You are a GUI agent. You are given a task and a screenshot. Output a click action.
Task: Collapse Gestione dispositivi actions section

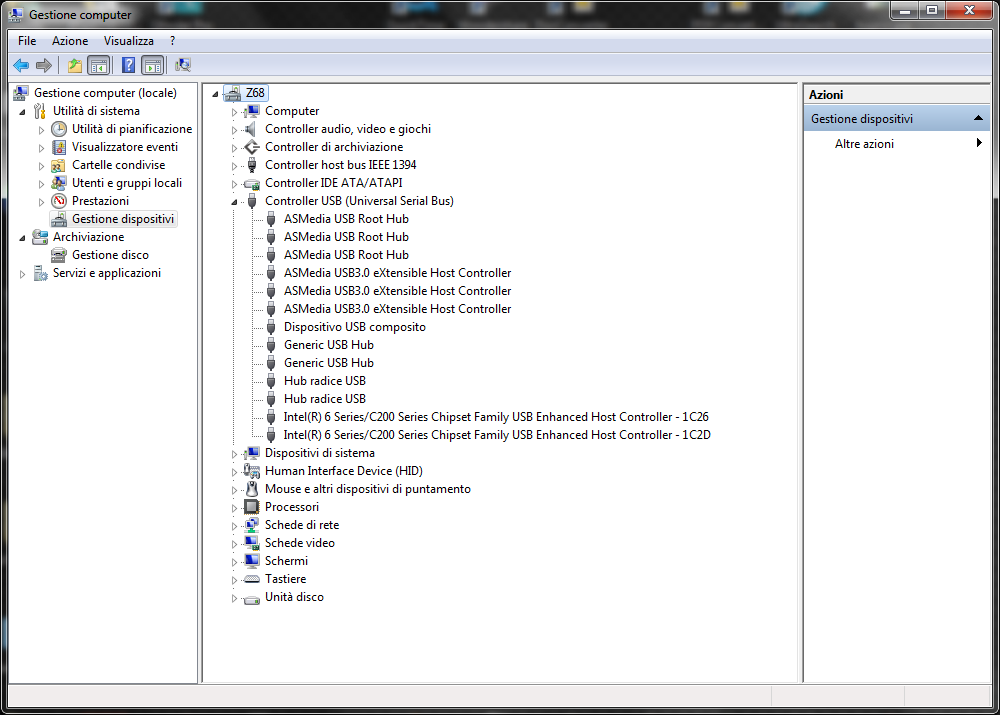tap(978, 119)
